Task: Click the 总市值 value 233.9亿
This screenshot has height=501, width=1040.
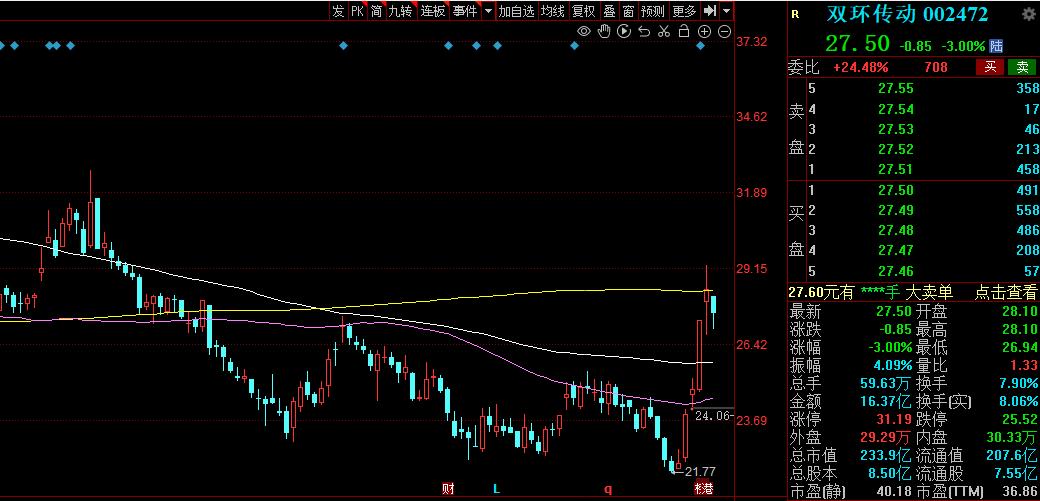Action: click(x=885, y=456)
